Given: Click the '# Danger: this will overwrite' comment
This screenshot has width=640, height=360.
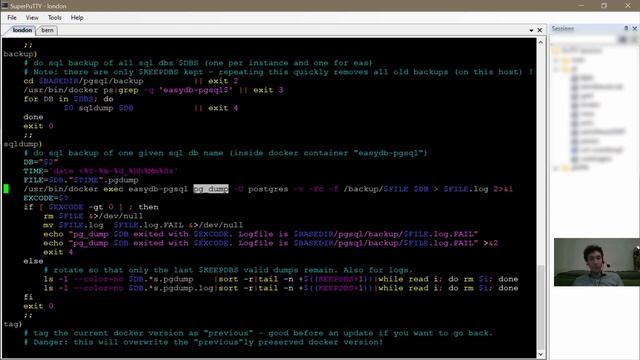Looking at the screenshot, I should pyautogui.click(x=203, y=342).
